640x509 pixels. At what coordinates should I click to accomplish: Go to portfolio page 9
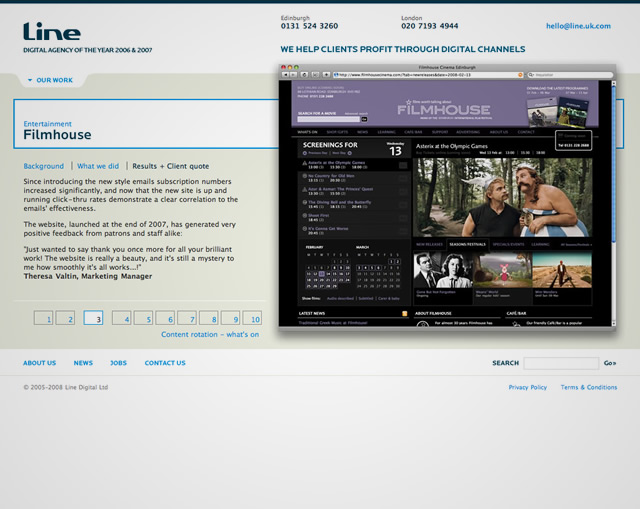(x=230, y=318)
